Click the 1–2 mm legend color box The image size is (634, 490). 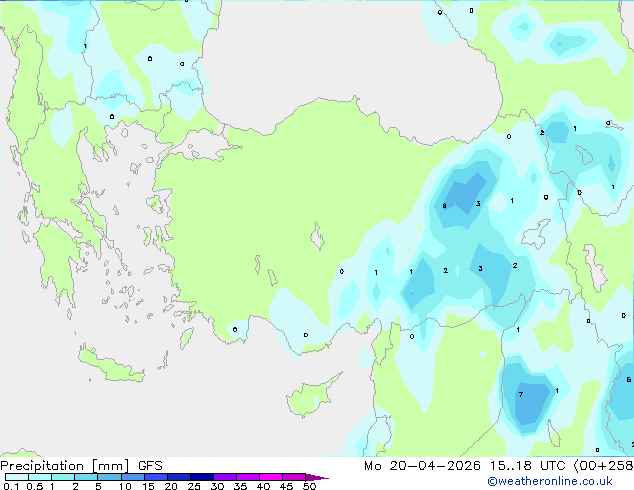pos(63,477)
